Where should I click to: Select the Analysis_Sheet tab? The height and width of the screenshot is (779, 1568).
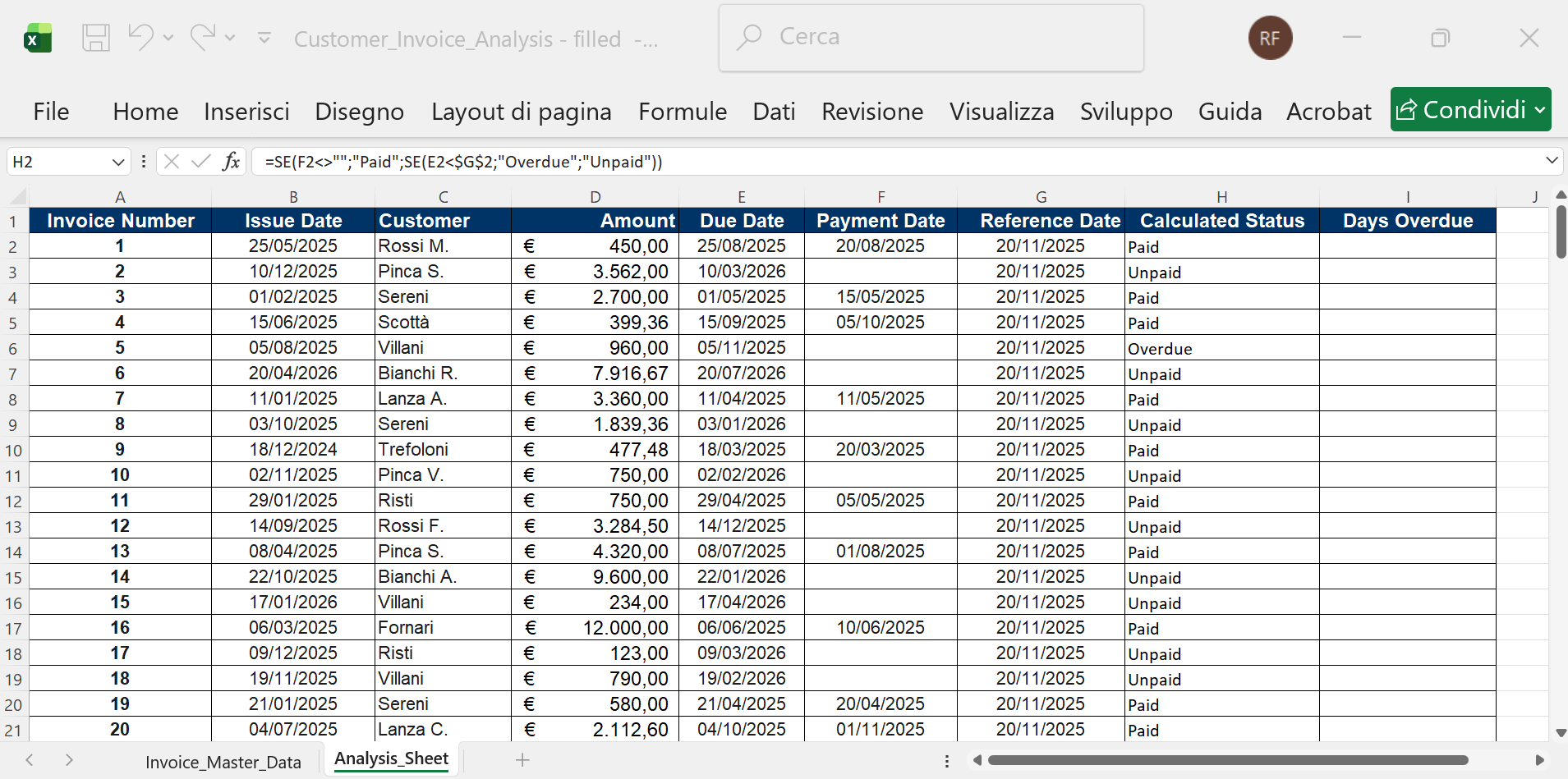point(391,758)
